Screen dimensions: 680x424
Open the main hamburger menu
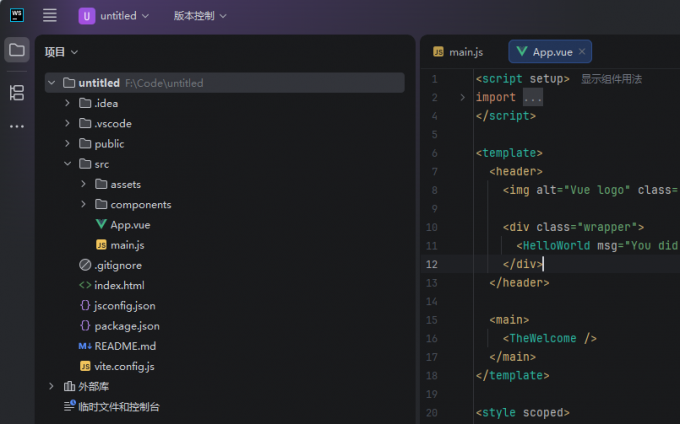[49, 16]
